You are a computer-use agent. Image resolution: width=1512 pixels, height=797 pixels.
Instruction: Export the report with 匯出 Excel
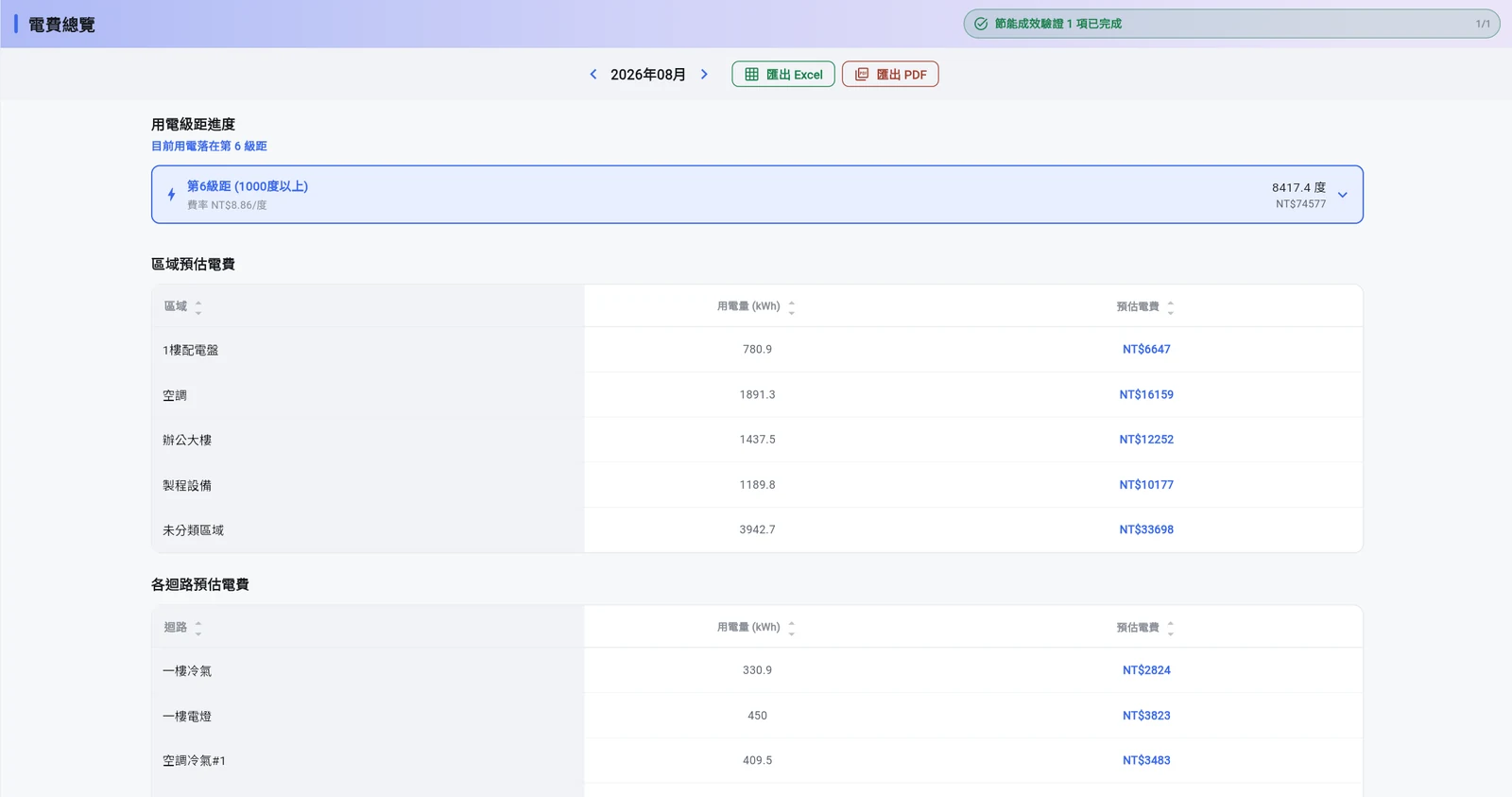tap(783, 75)
